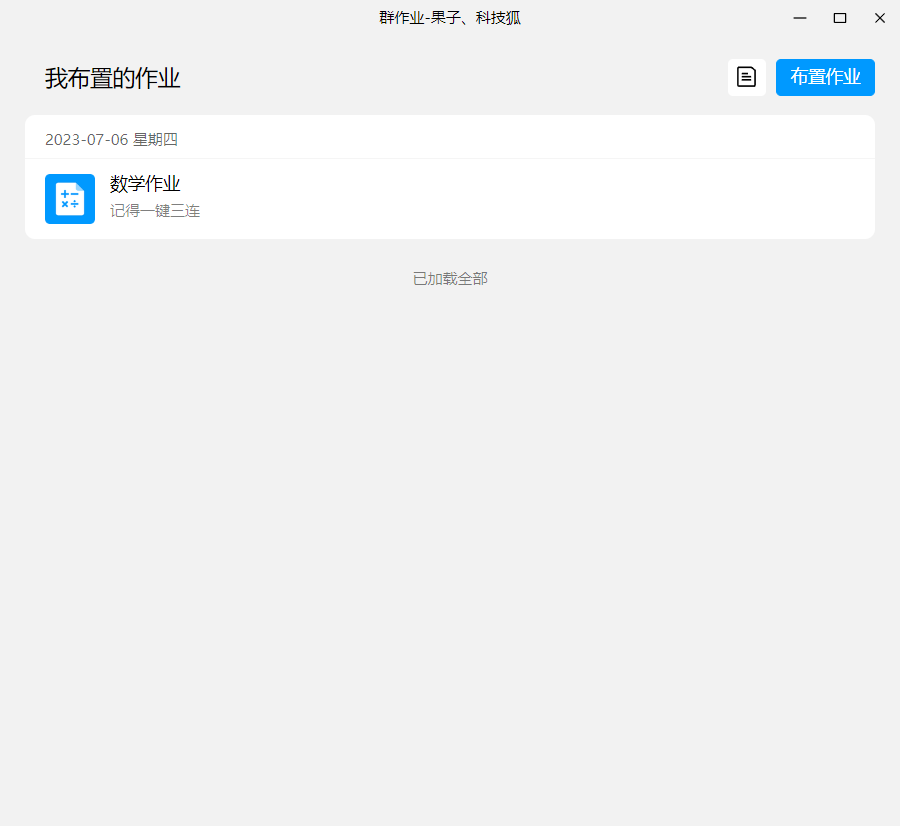Open the document list icon beside 布置作业
The width and height of the screenshot is (900, 826).
tap(747, 77)
